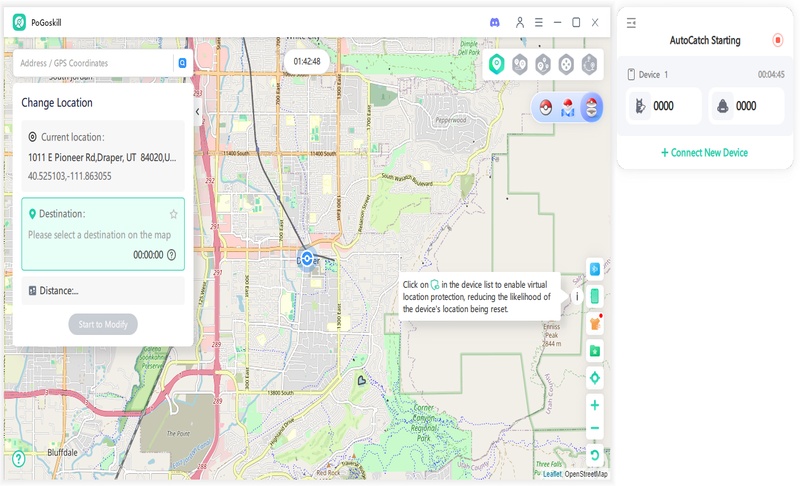Click Connect New Device link
The width and height of the screenshot is (800, 486).
click(x=704, y=153)
